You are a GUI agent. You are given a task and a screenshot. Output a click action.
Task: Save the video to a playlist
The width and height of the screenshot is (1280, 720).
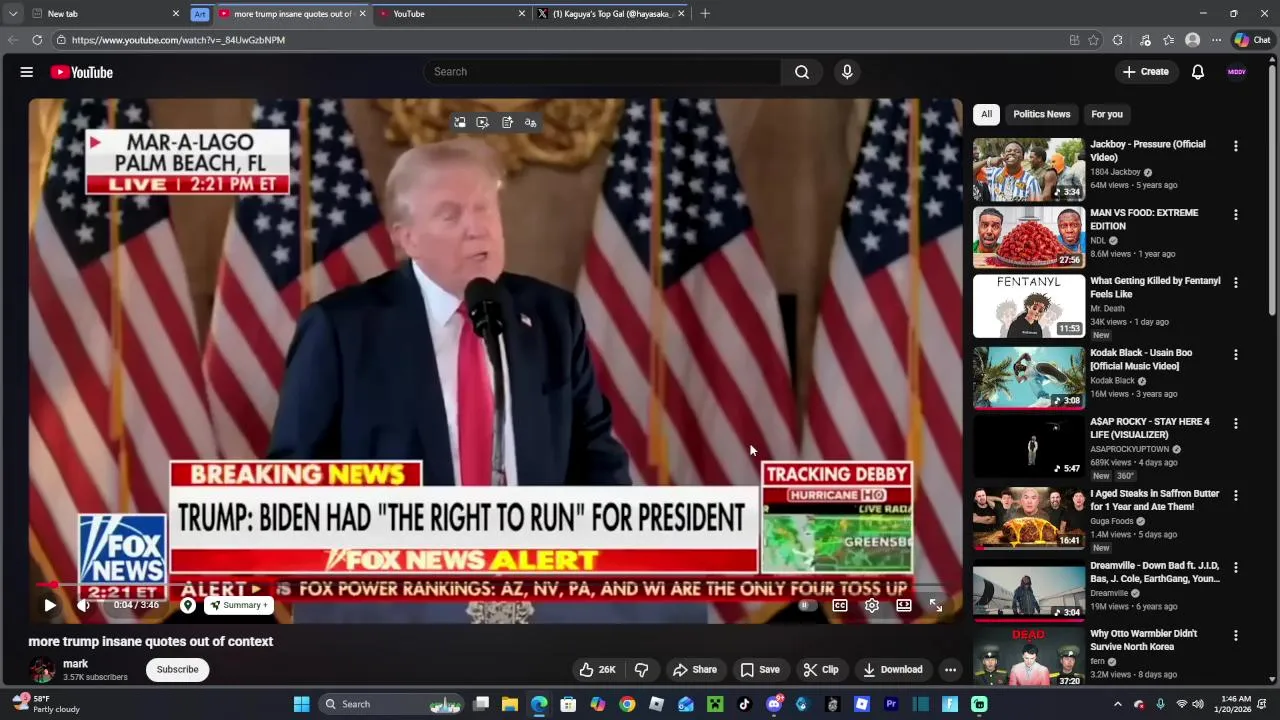pos(760,670)
